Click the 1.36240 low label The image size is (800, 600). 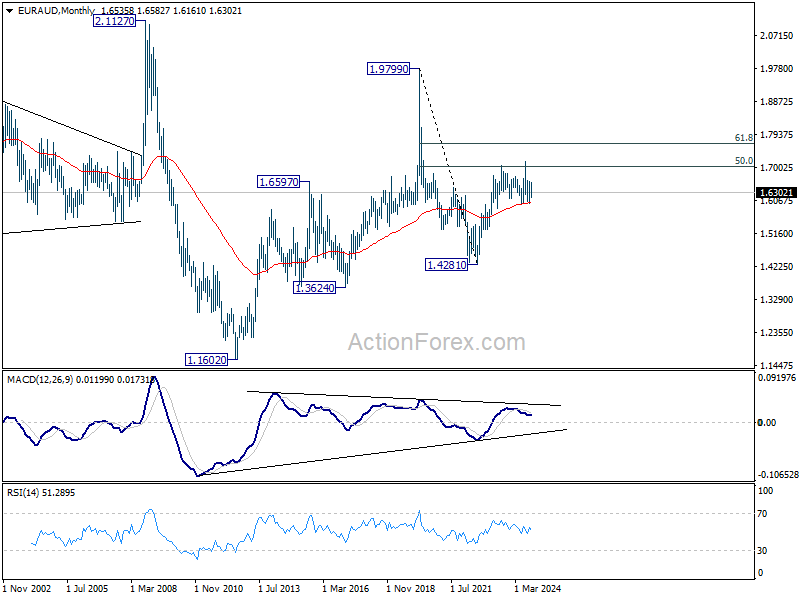[315, 288]
